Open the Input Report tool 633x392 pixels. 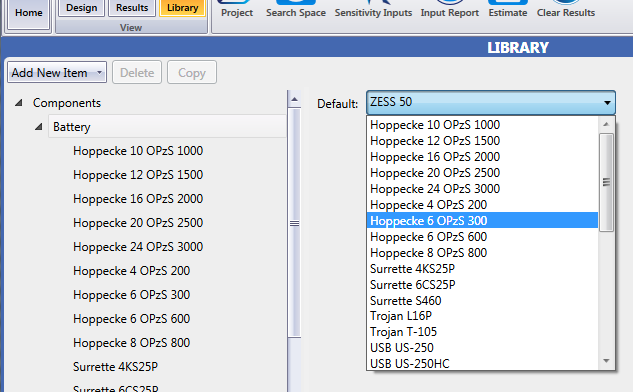coord(450,9)
